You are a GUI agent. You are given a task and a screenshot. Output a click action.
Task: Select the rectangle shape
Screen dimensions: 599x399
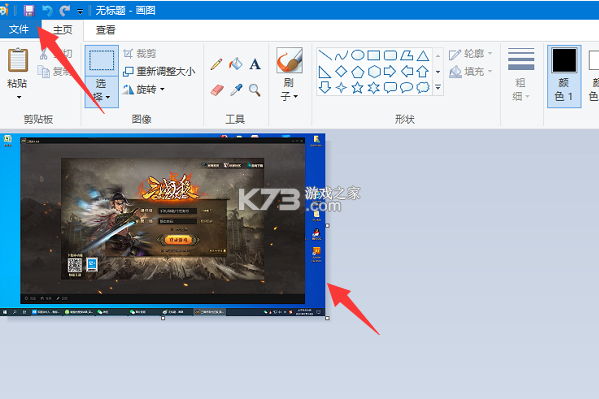coord(374,55)
